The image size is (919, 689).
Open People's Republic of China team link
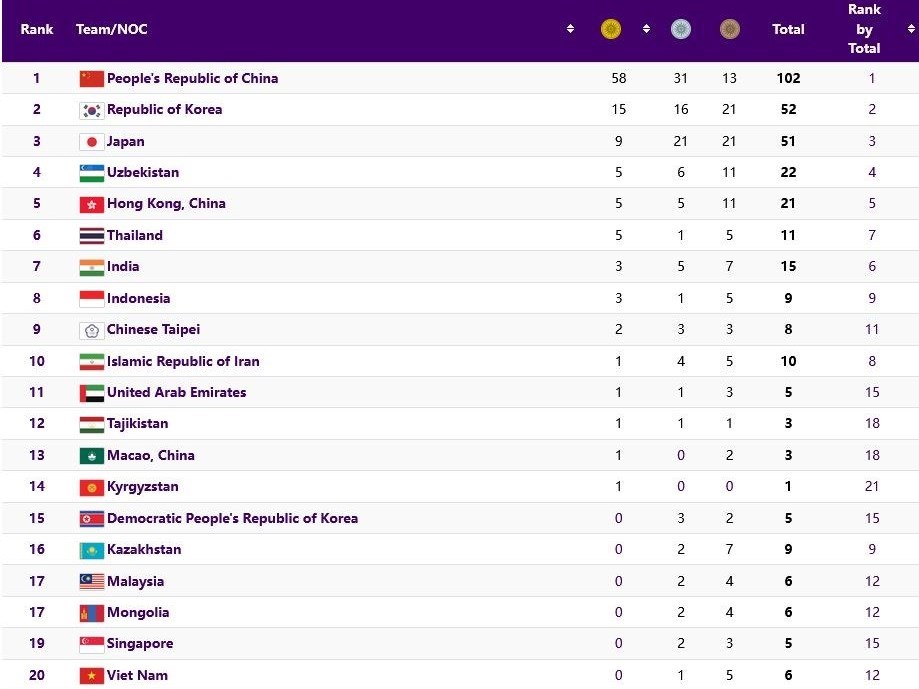point(192,78)
